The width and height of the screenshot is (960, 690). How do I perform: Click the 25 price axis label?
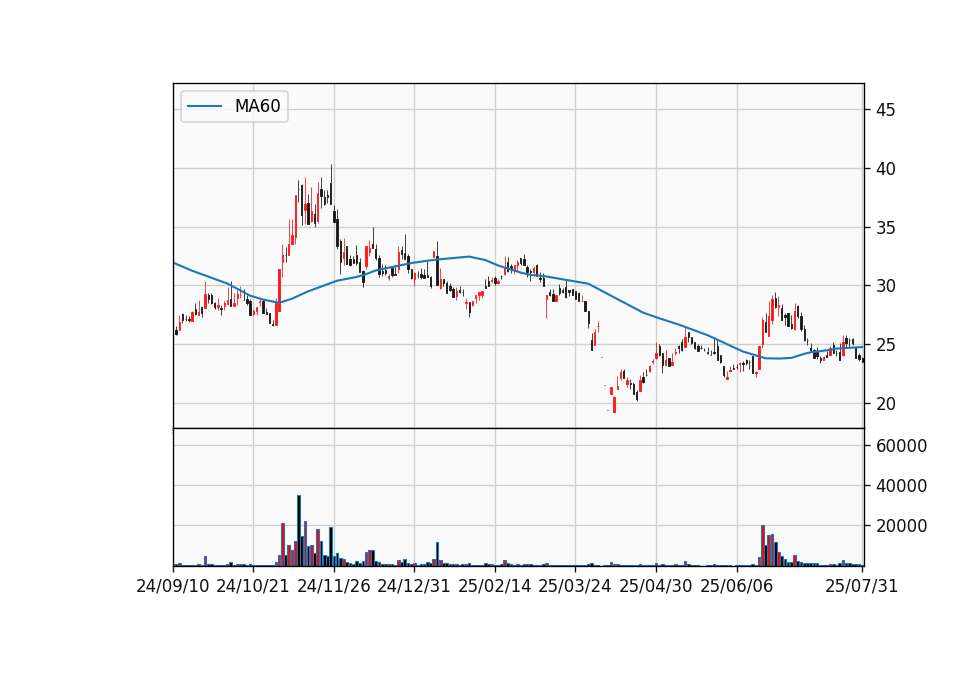(885, 345)
